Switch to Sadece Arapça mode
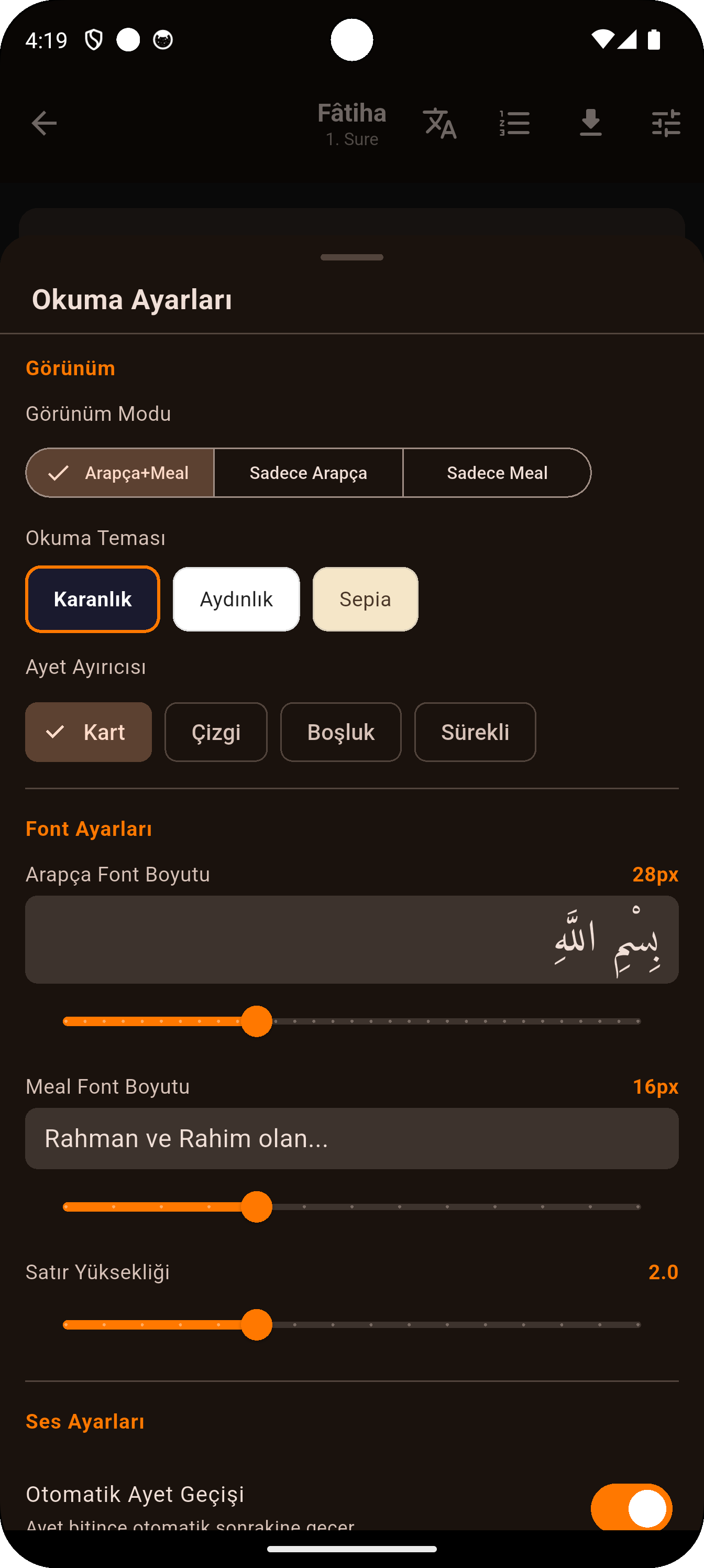704x1568 pixels. click(308, 472)
